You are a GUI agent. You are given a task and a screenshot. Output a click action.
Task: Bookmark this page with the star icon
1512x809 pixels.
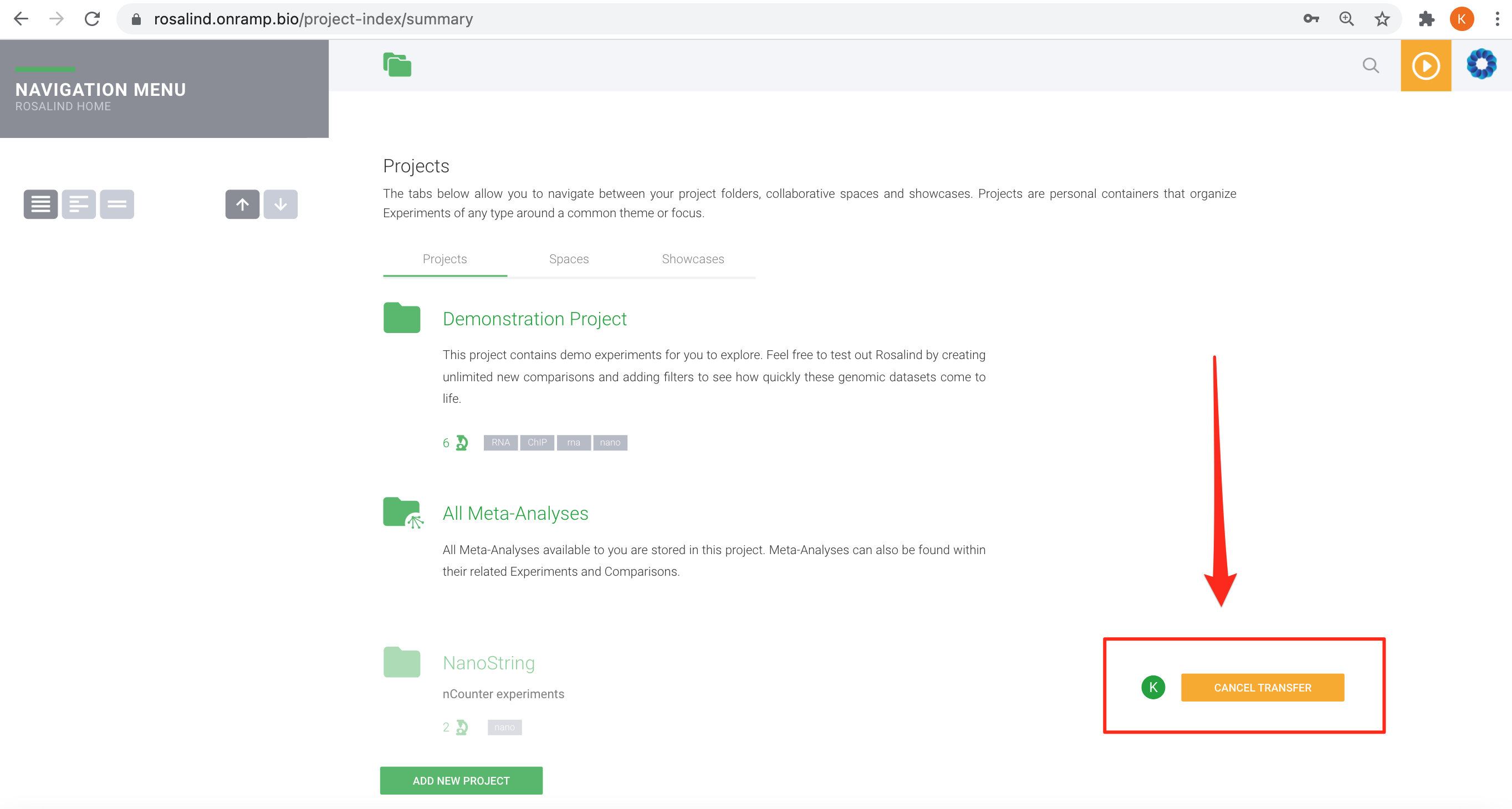[1382, 19]
